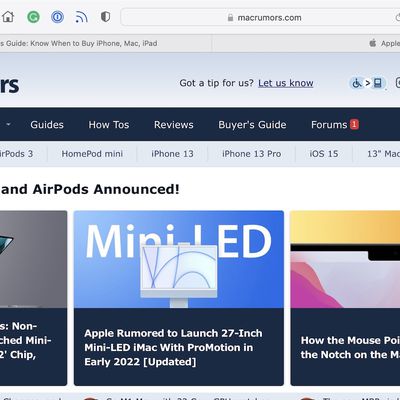Select the iPhone 13 Pro topic link

[x=252, y=154]
